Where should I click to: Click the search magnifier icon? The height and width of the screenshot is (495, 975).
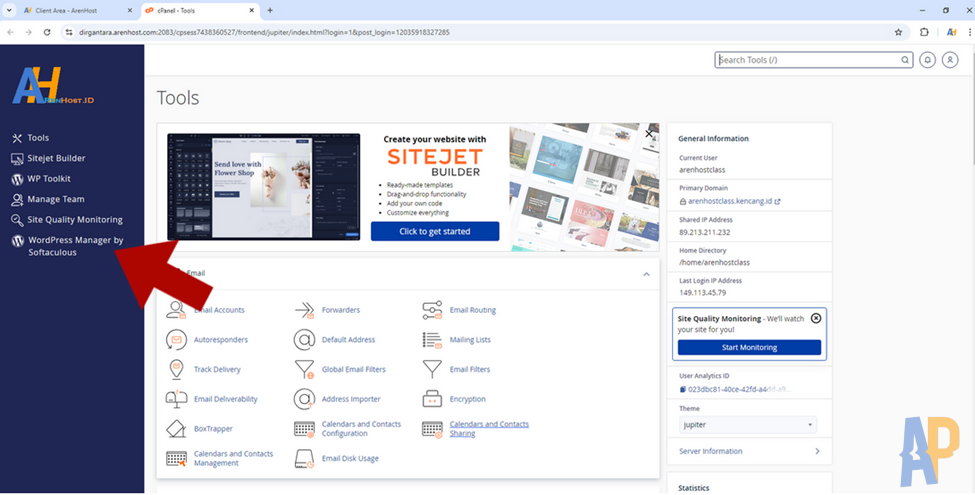905,60
